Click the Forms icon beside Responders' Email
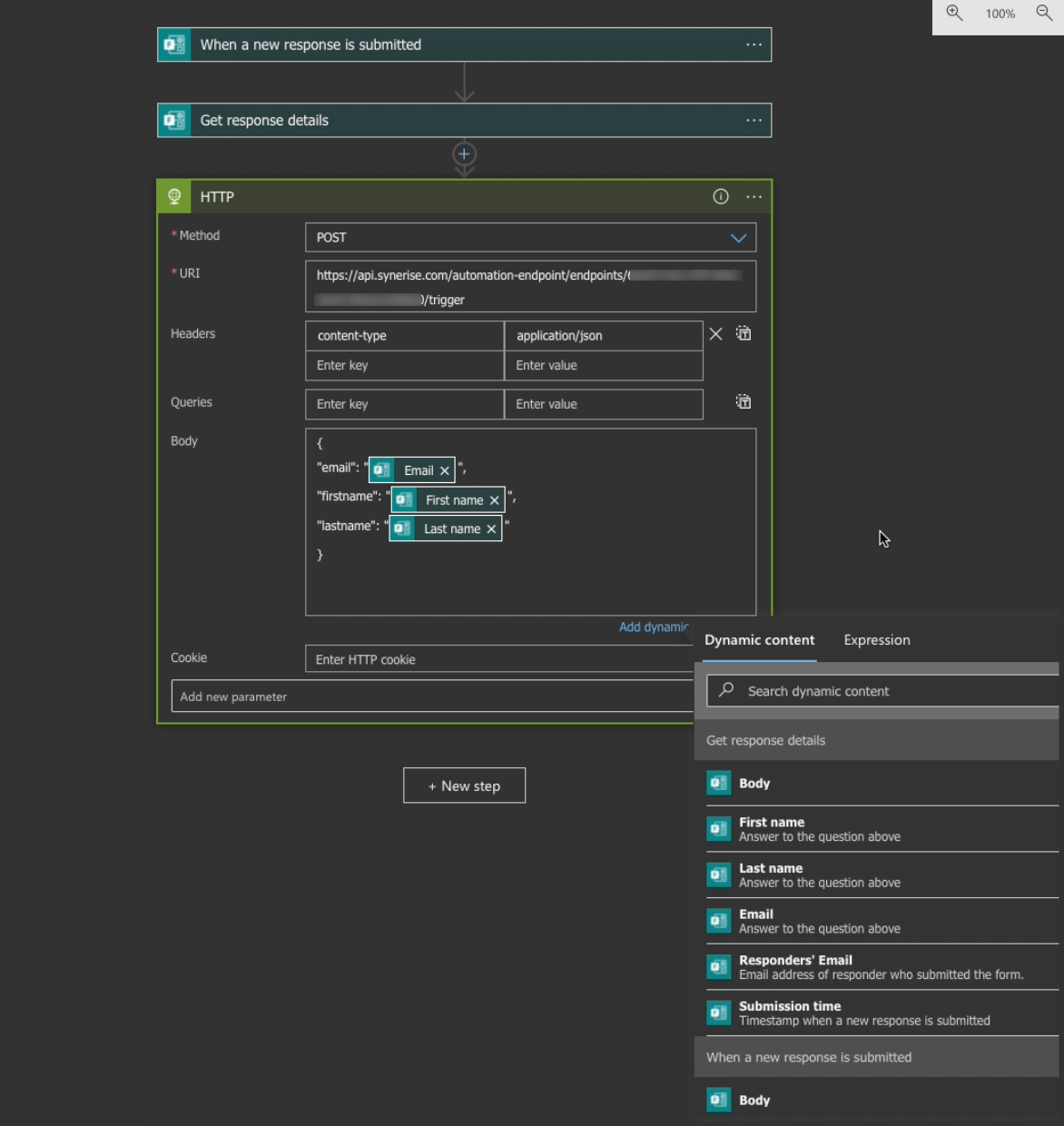 (718, 967)
